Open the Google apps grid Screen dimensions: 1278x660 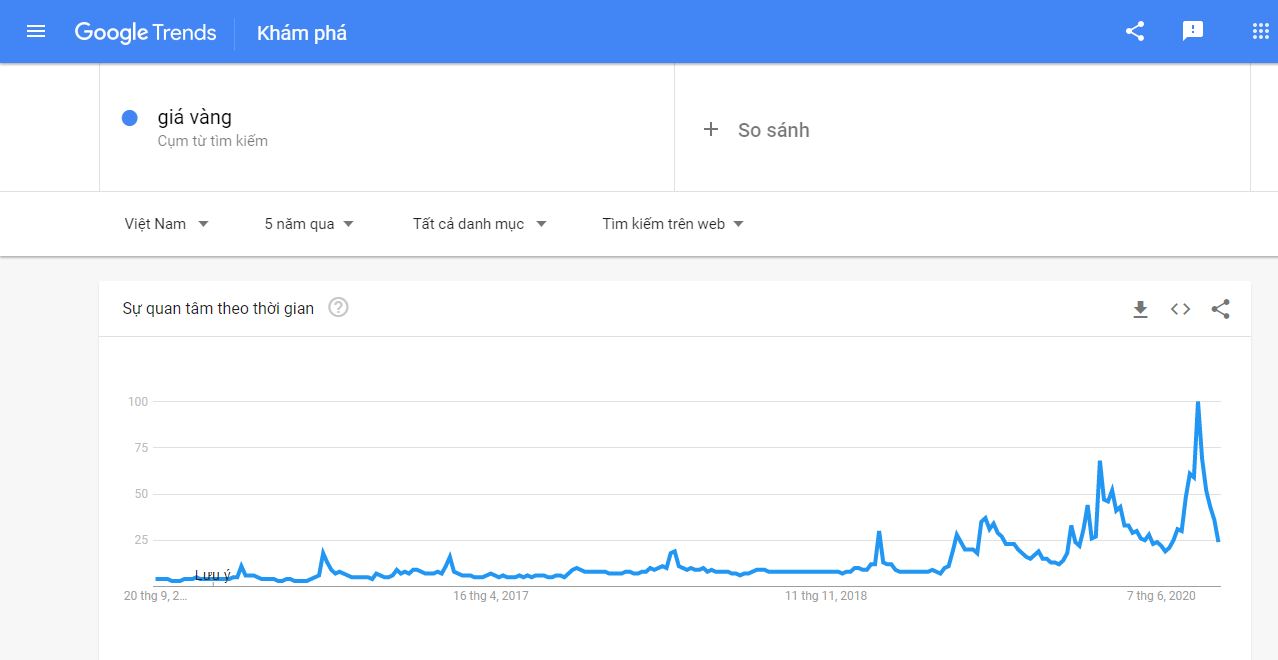coord(1260,31)
